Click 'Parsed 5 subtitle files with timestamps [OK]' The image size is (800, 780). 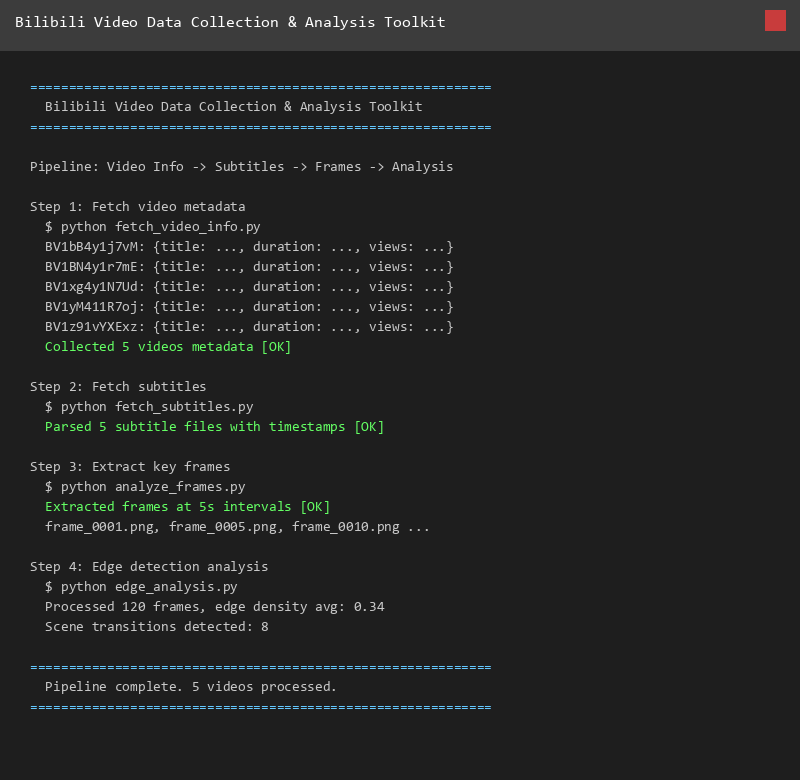[214, 427]
